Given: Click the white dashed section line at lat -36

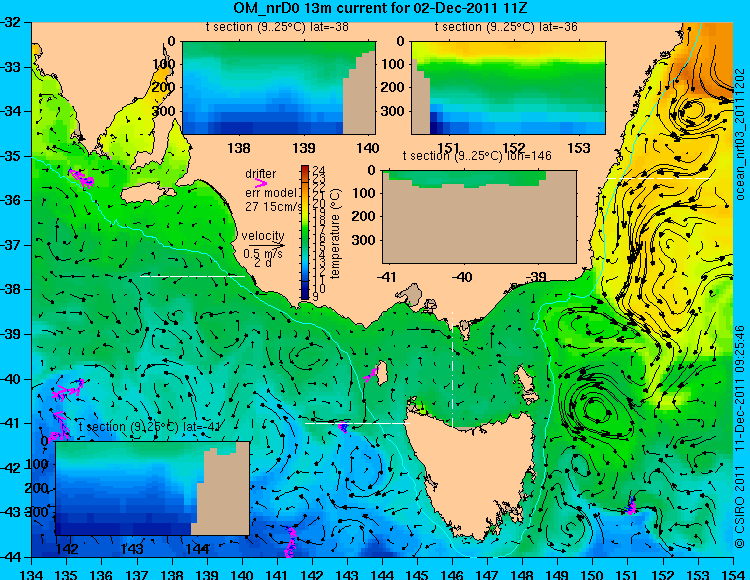Looking at the screenshot, I should click(x=659, y=178).
